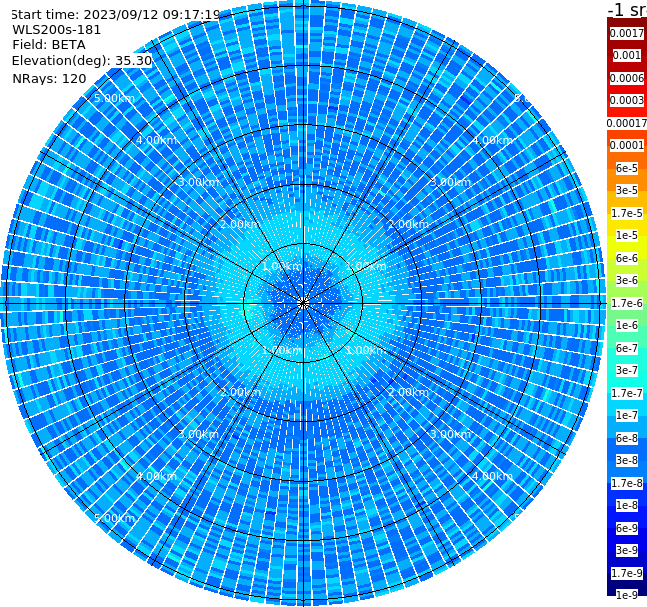This screenshot has height=607, width=647.
Task: Click the 5.00km range label in upper-left quadrant
Action: click(114, 98)
